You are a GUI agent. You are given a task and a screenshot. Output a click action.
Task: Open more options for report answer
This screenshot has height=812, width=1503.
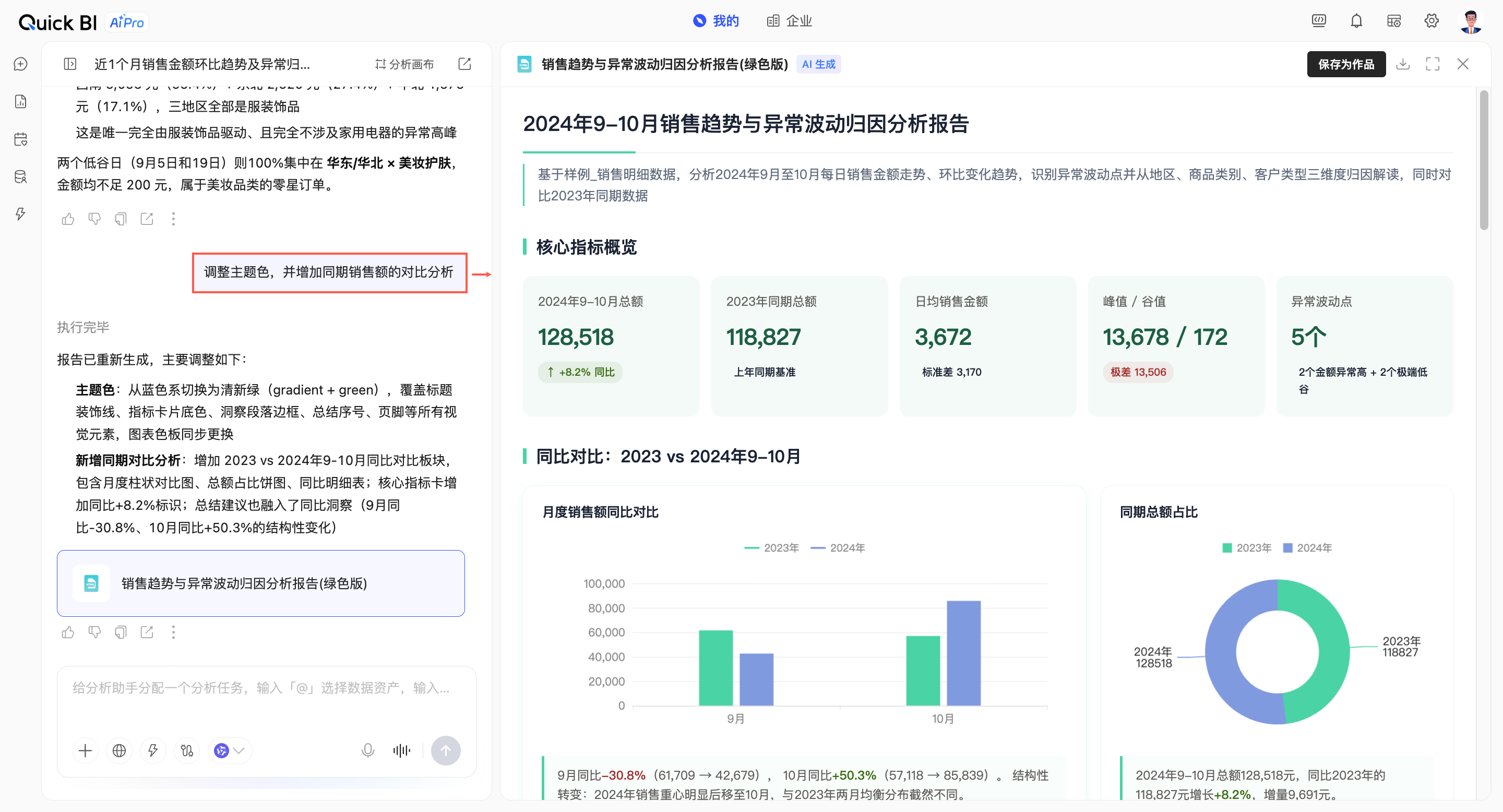173,632
